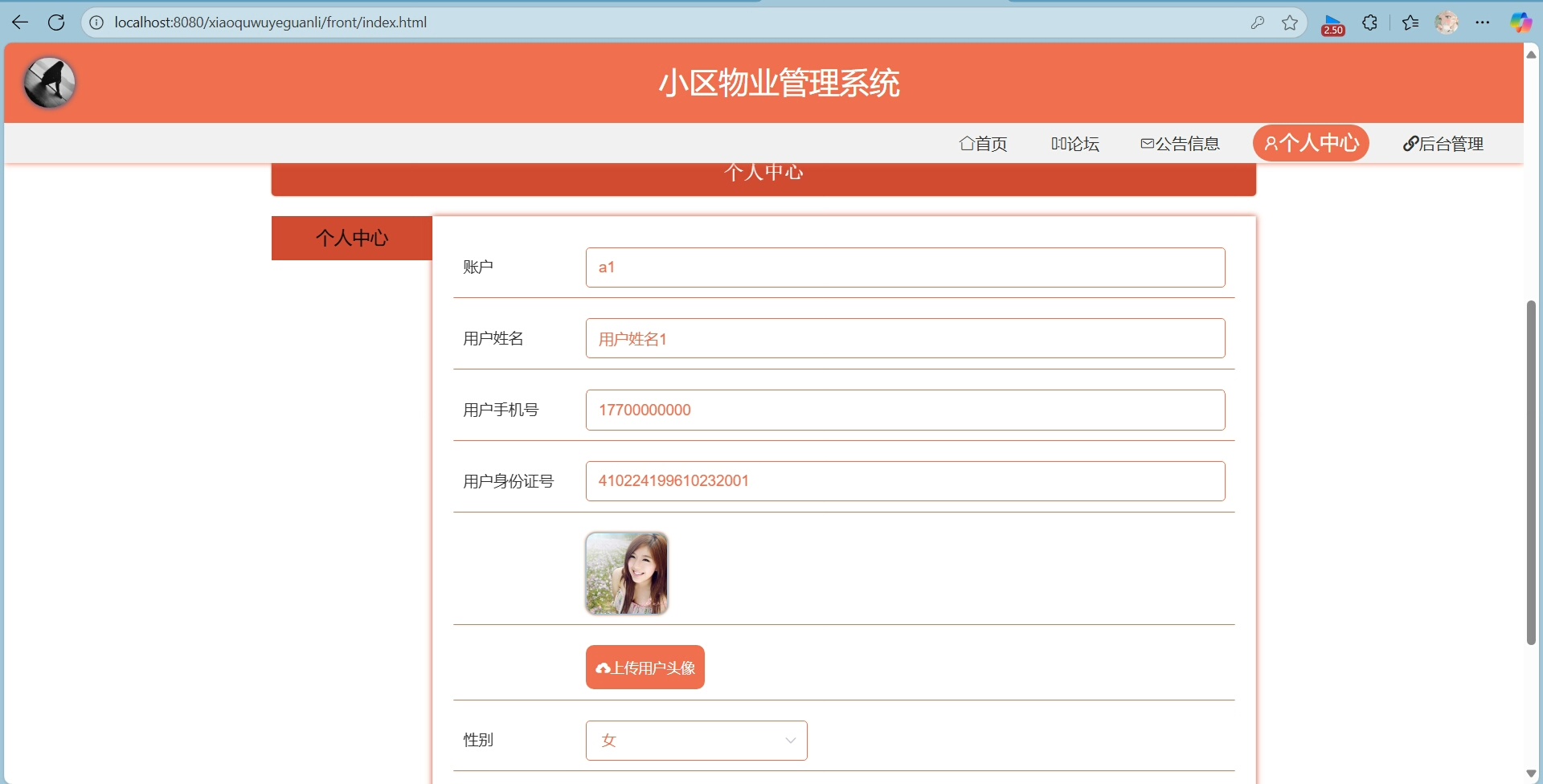Go to 首页 in the navigation bar
1543x784 pixels.
(983, 144)
